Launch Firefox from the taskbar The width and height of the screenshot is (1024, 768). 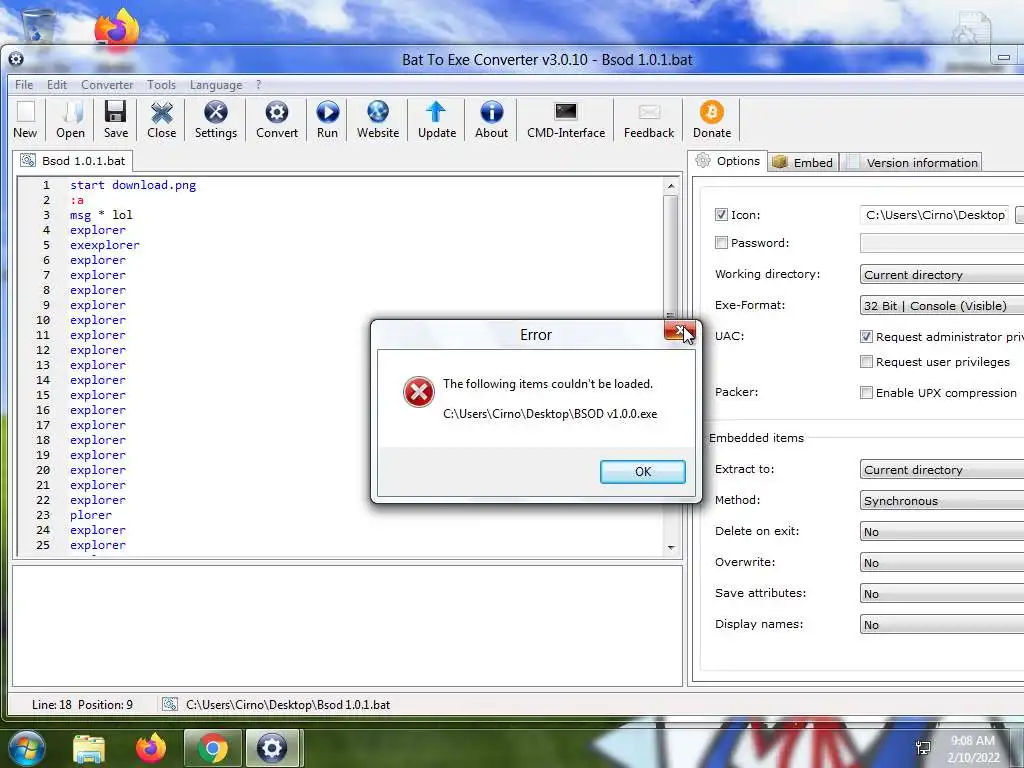pos(151,748)
